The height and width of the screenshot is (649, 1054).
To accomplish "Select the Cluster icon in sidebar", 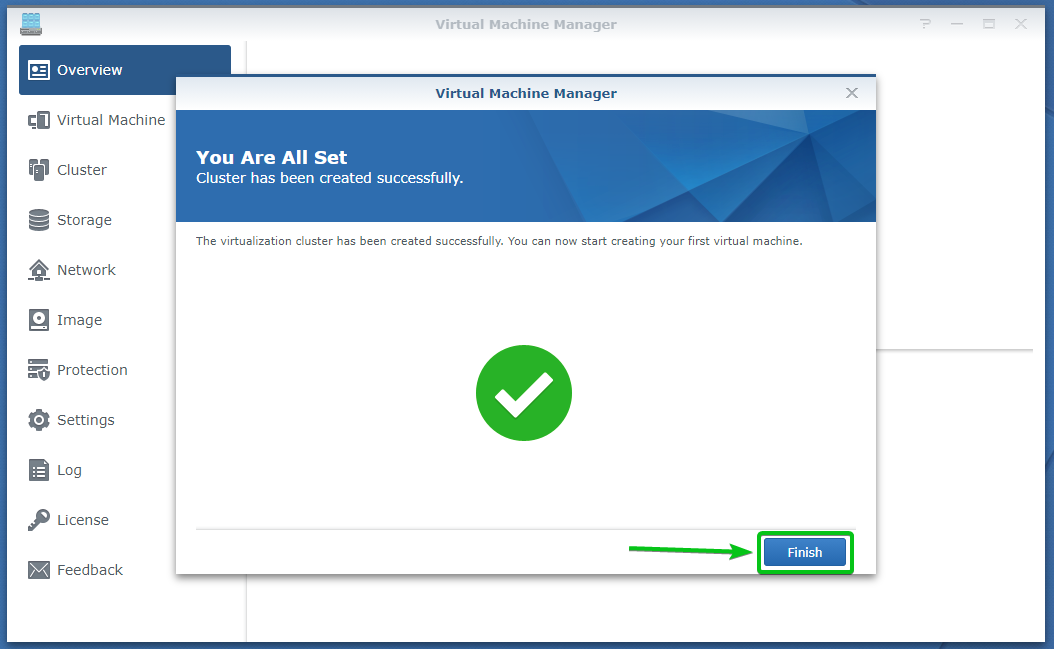I will tap(39, 170).
